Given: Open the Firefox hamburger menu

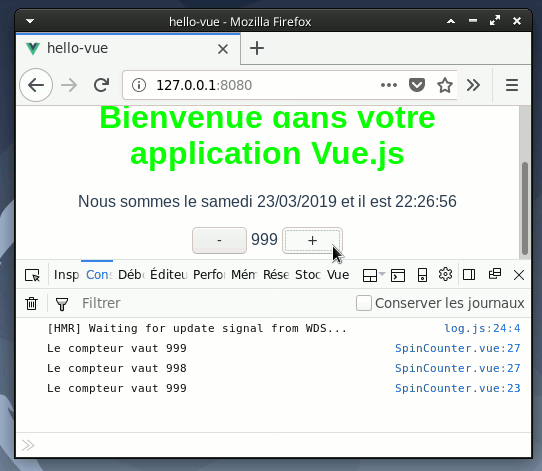Looking at the screenshot, I should (x=512, y=85).
